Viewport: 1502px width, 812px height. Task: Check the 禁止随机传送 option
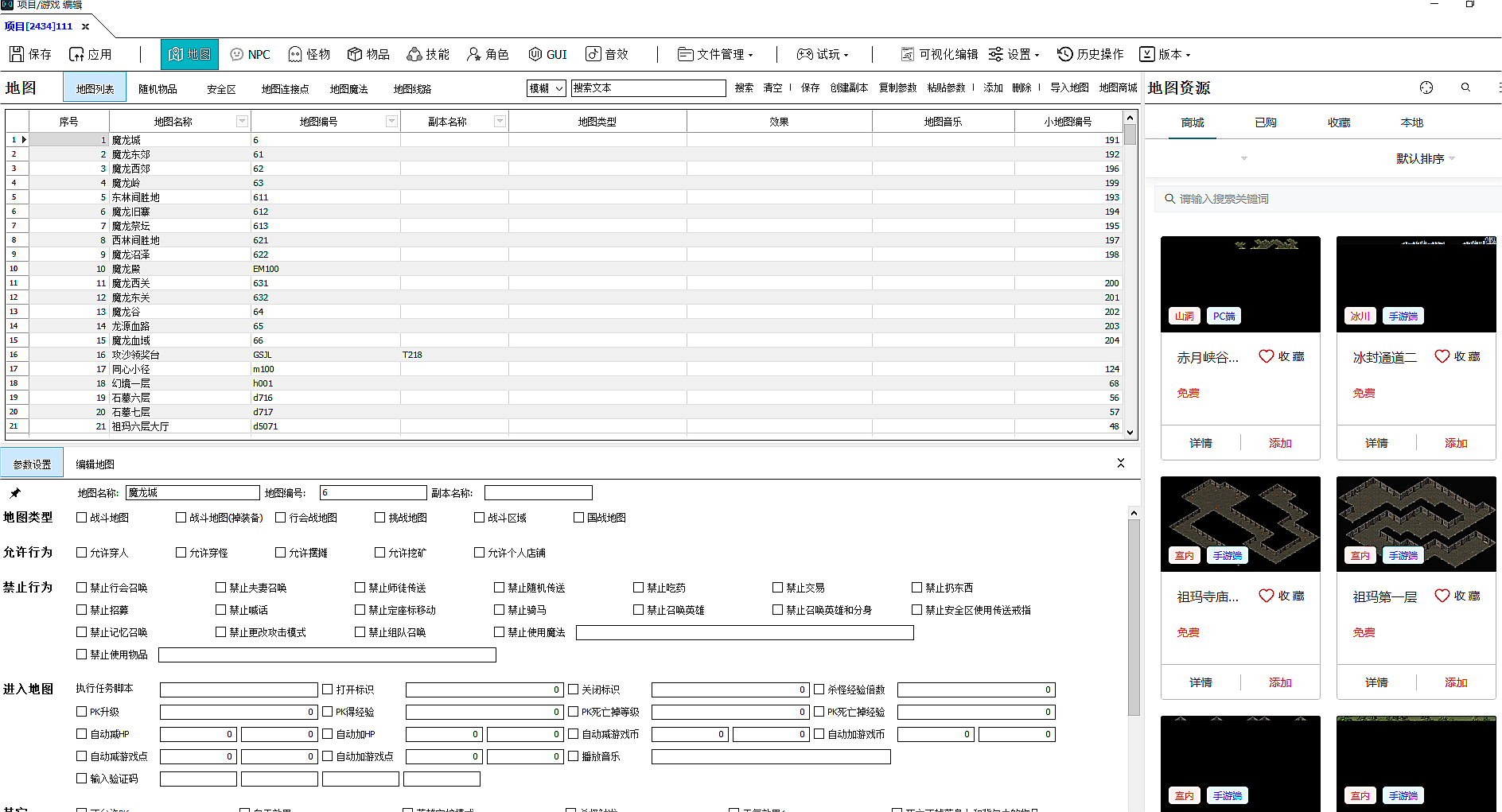(x=500, y=588)
